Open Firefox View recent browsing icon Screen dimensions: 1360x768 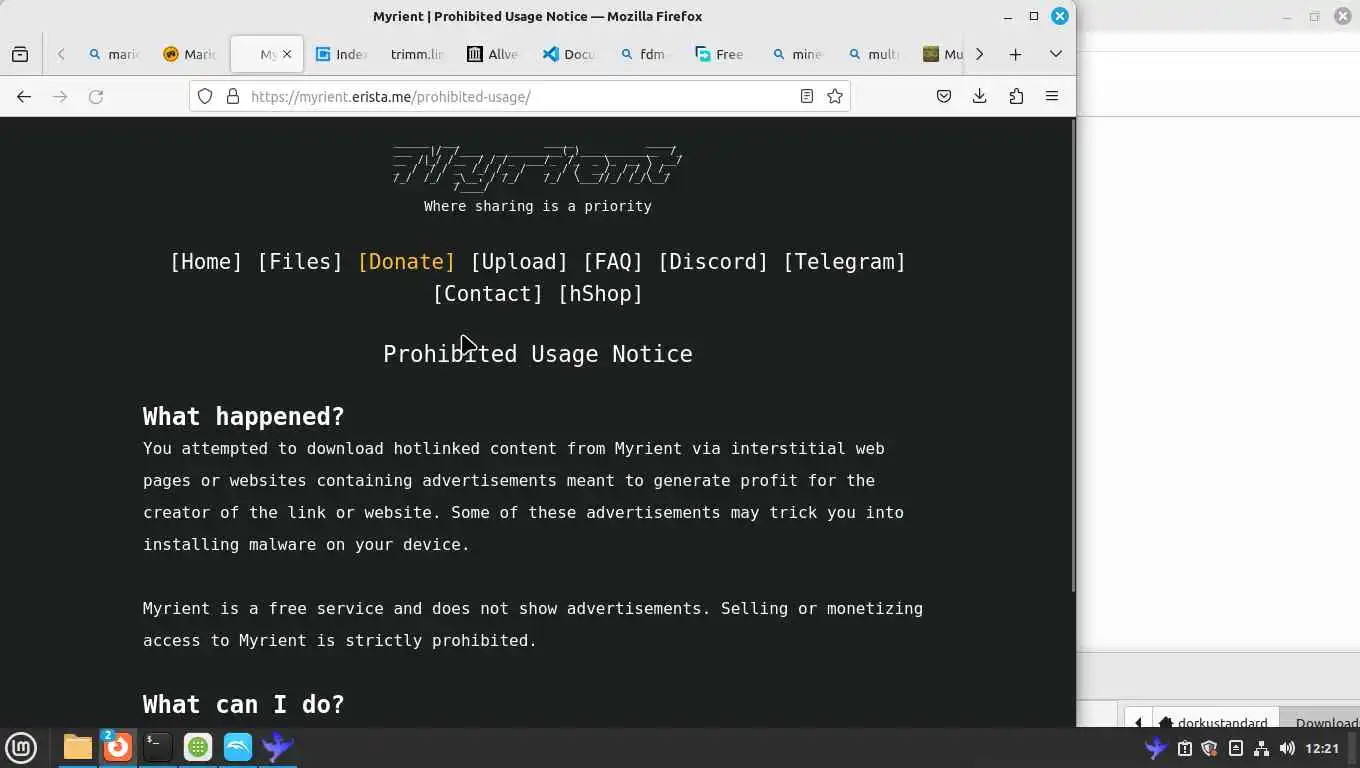point(20,54)
